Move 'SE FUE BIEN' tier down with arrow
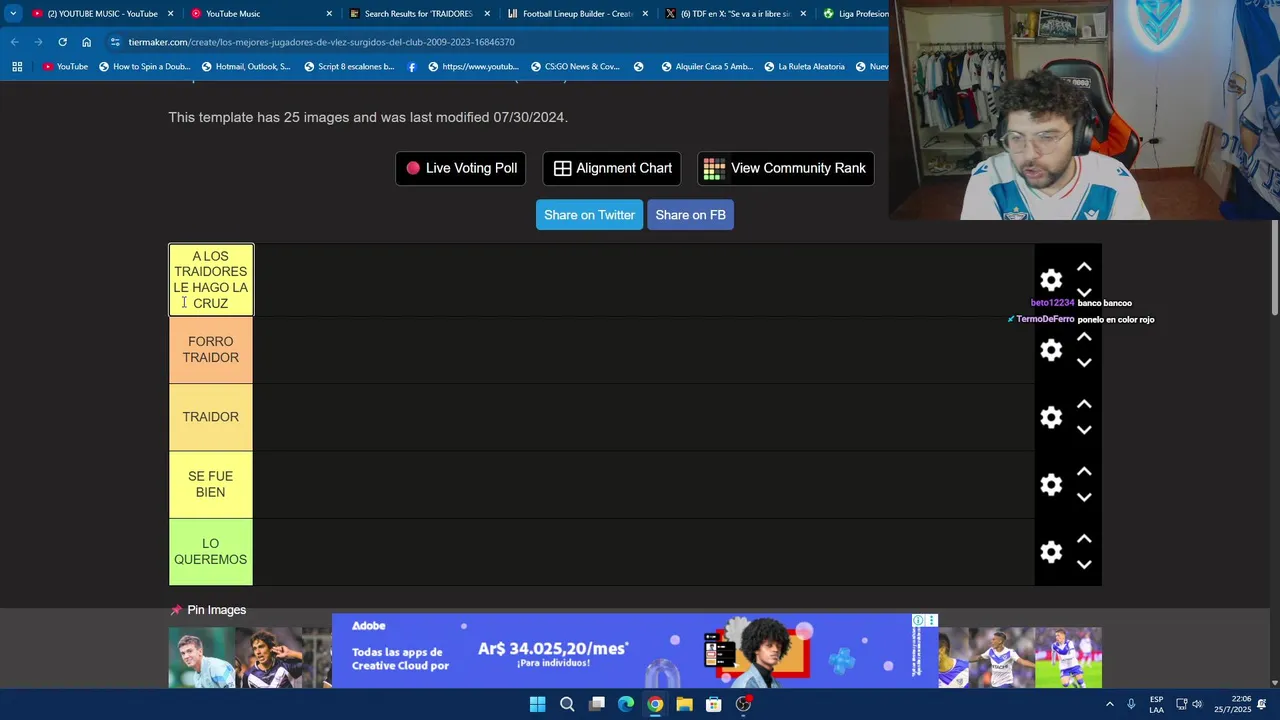1280x720 pixels. [1084, 498]
